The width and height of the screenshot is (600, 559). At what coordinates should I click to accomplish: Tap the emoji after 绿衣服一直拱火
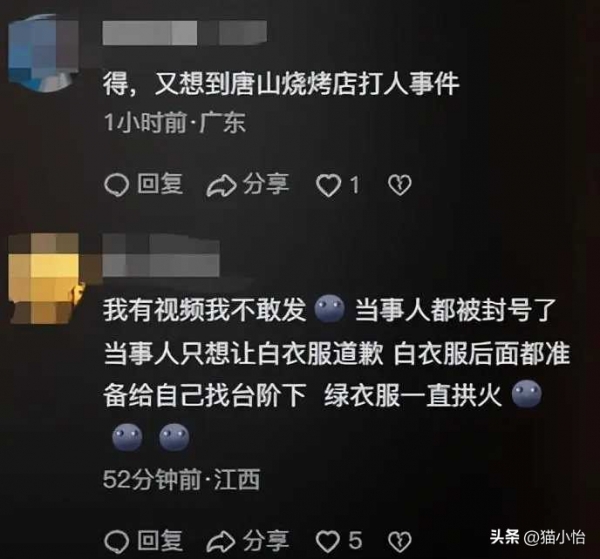tap(527, 394)
